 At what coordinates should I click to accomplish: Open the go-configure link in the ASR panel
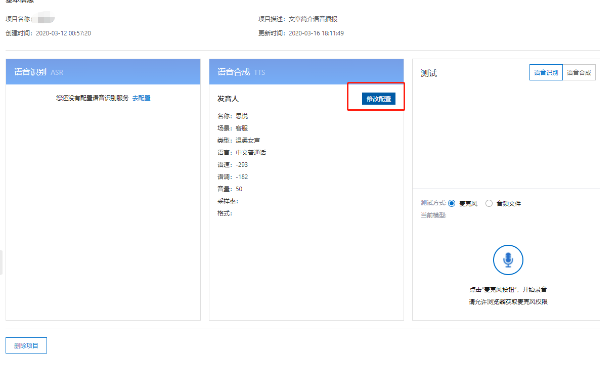click(x=141, y=98)
